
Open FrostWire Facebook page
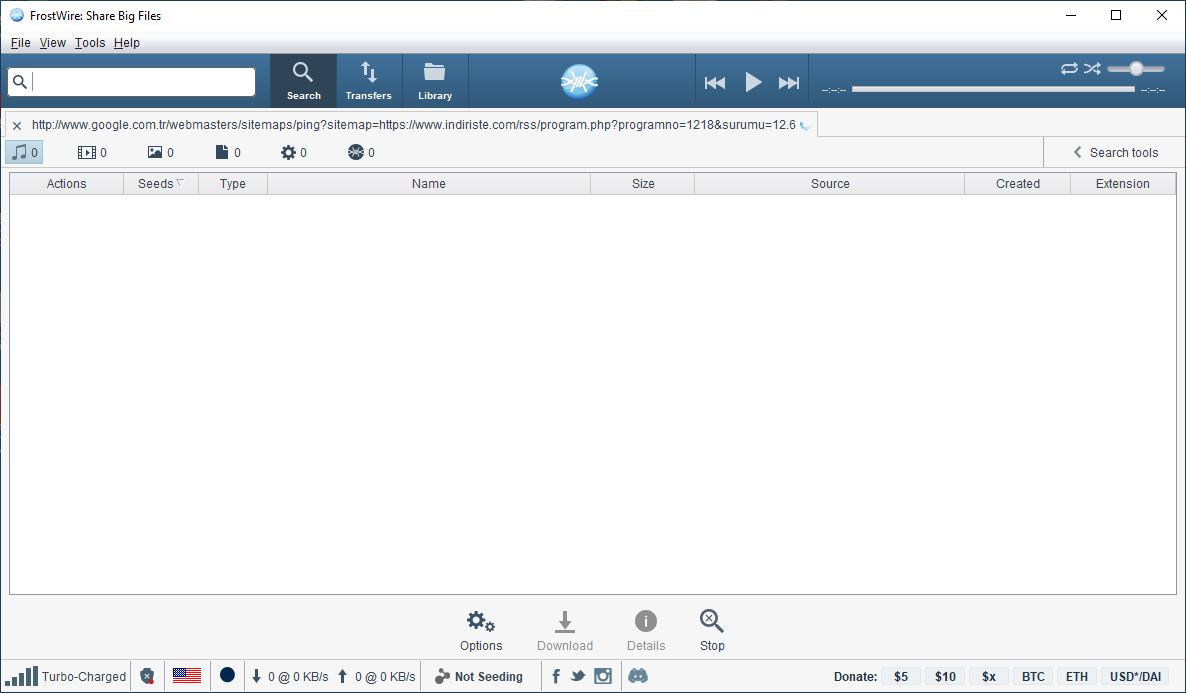coord(555,676)
